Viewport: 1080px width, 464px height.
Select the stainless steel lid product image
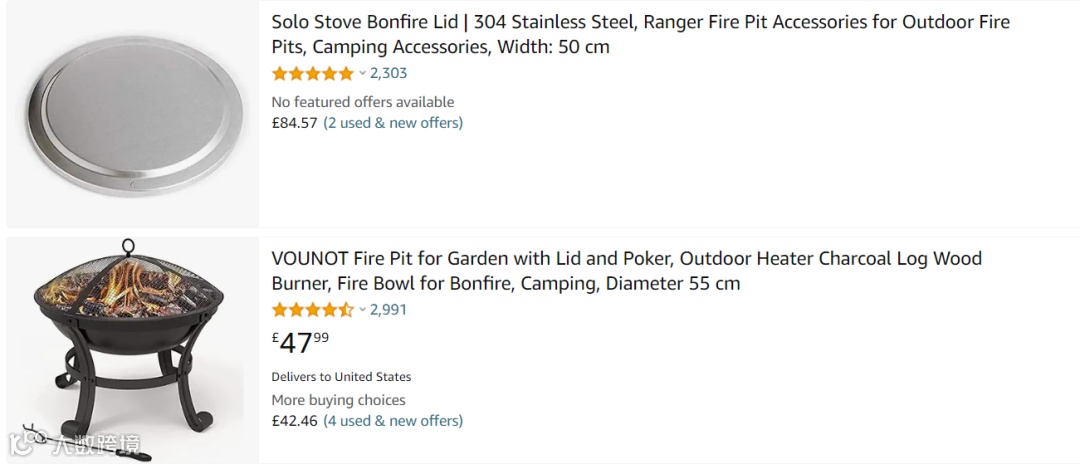point(132,115)
